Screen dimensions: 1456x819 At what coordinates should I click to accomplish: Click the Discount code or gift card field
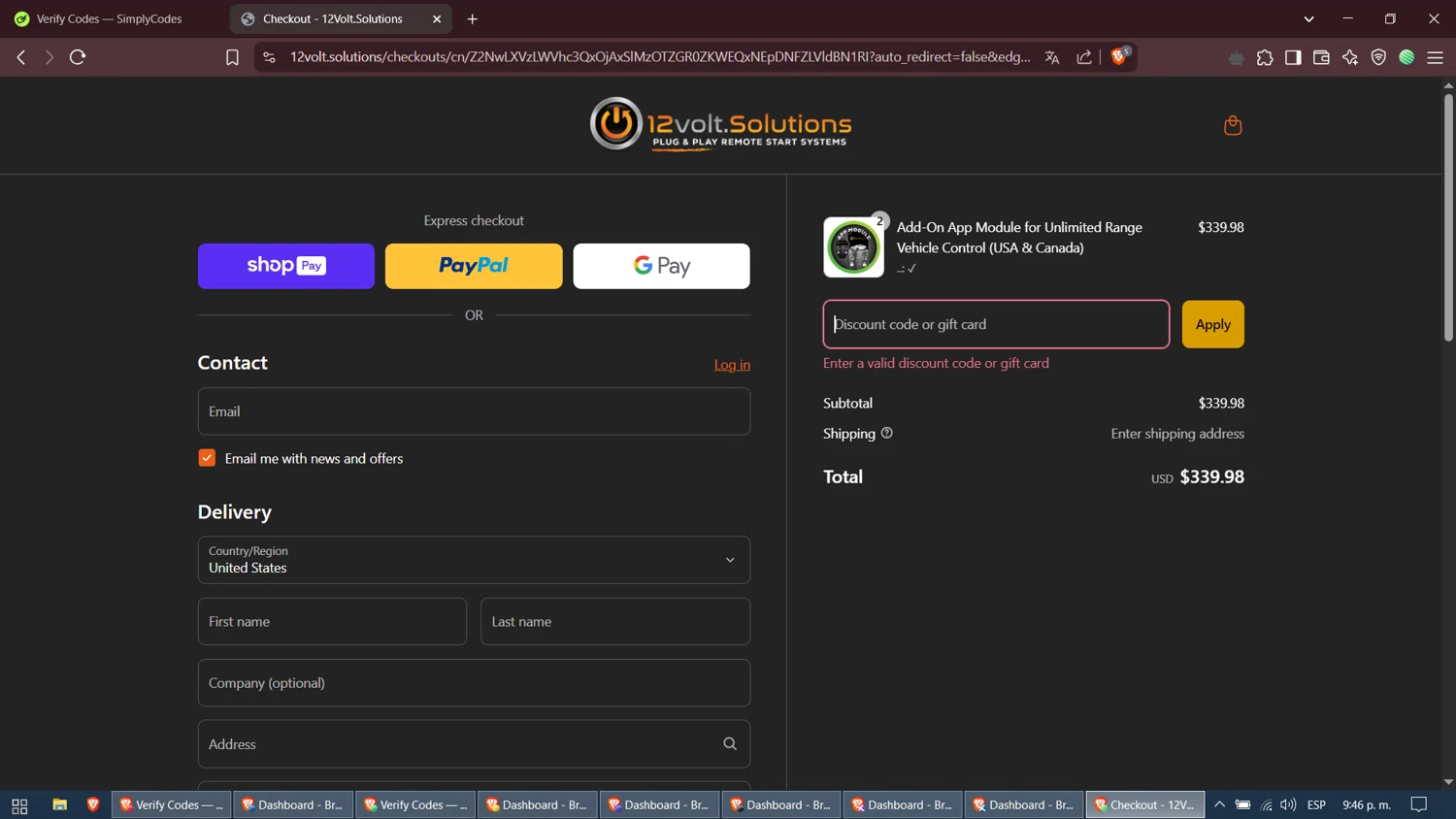tap(996, 324)
